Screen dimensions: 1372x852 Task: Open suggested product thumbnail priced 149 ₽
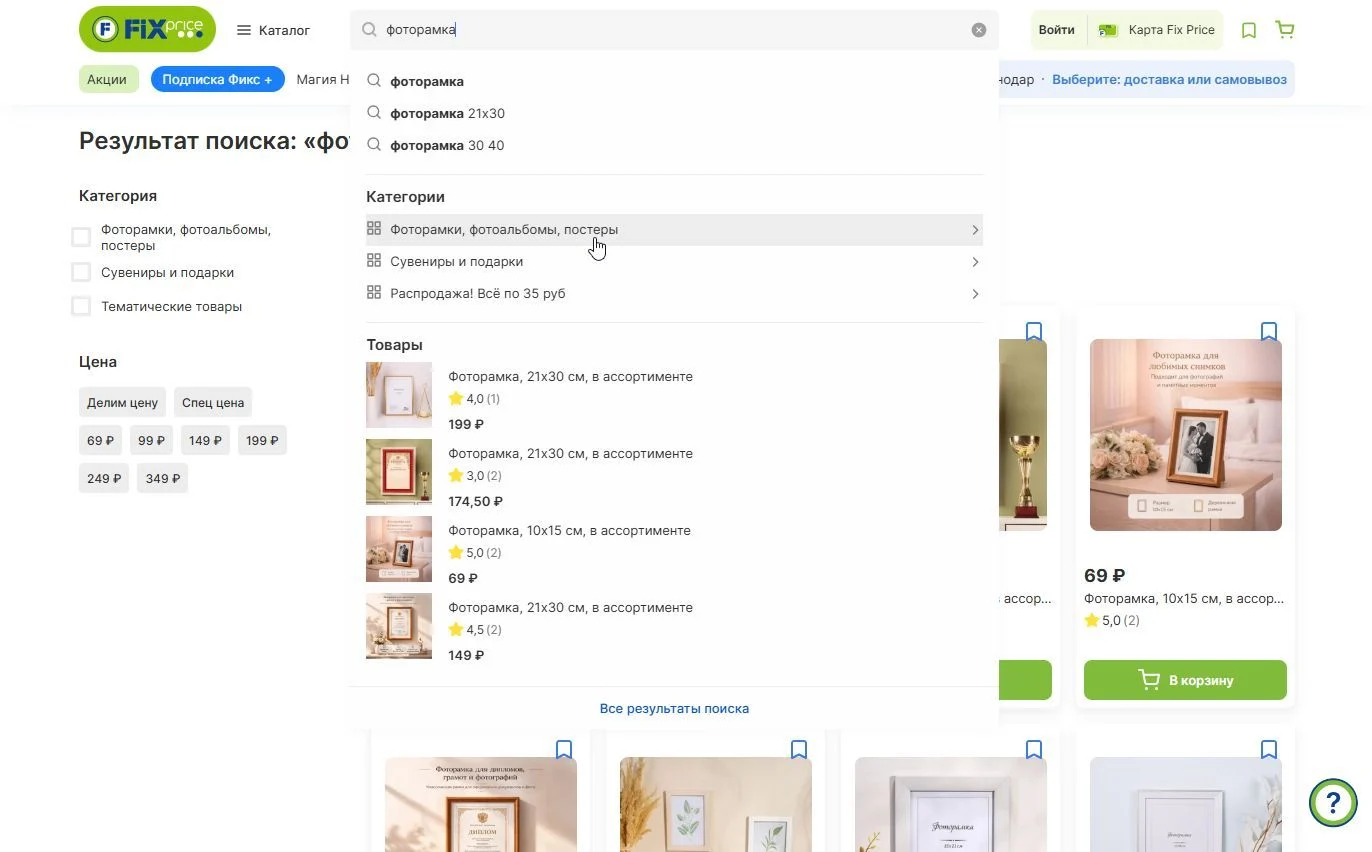pyautogui.click(x=399, y=626)
